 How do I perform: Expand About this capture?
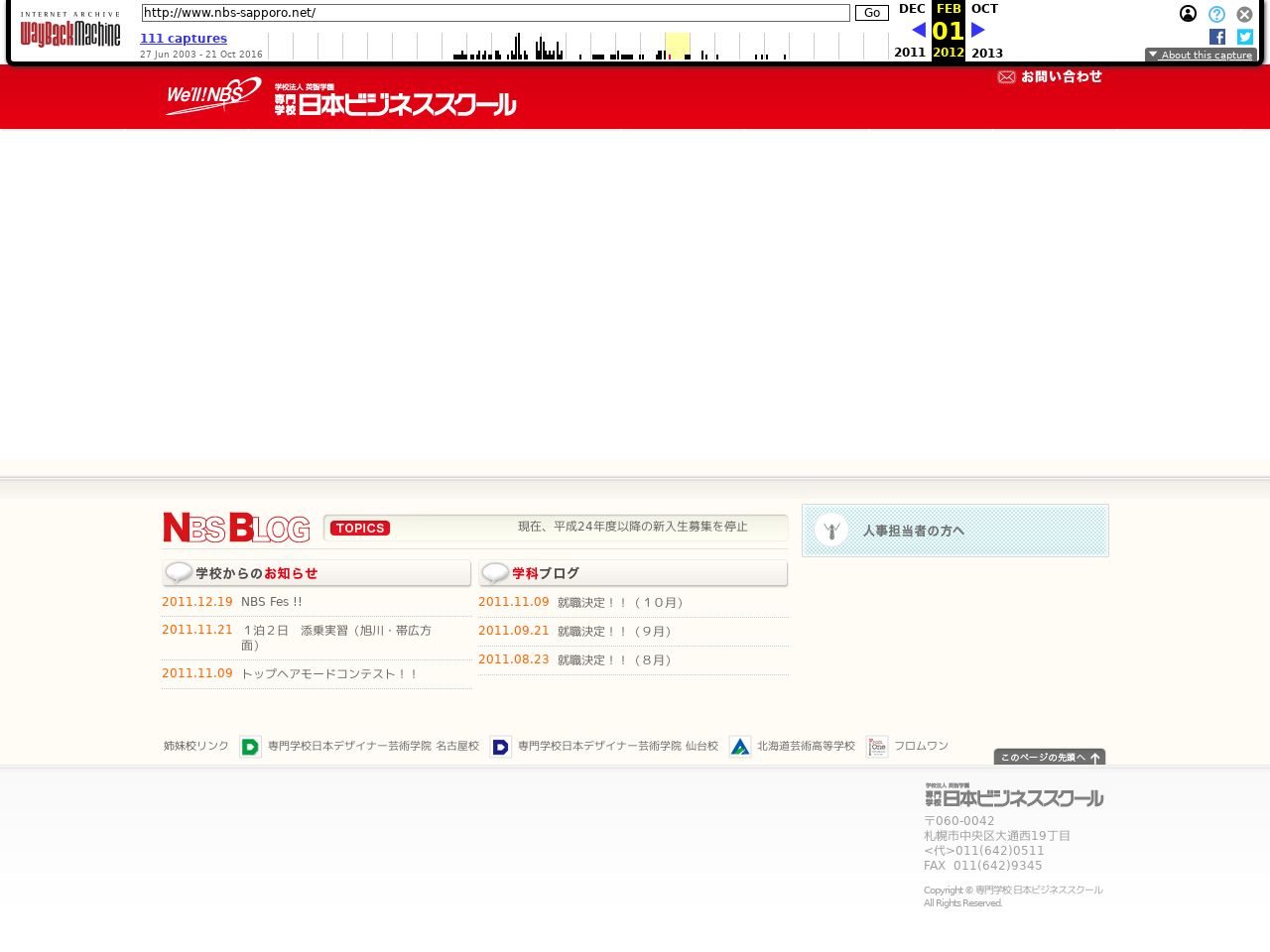pos(1201,55)
